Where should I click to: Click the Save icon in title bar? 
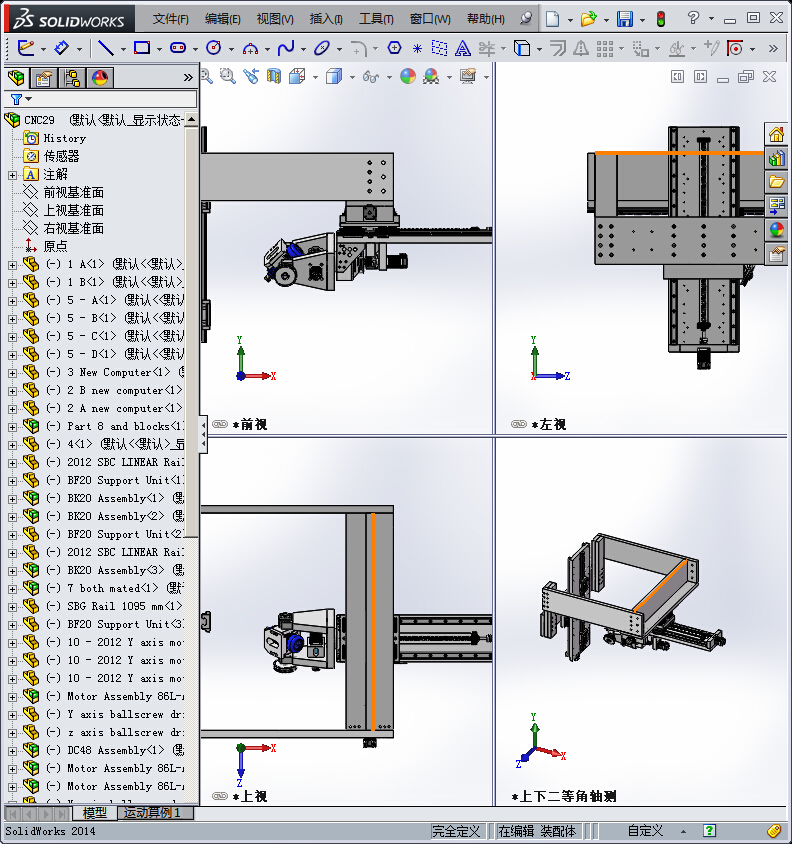tap(625, 19)
